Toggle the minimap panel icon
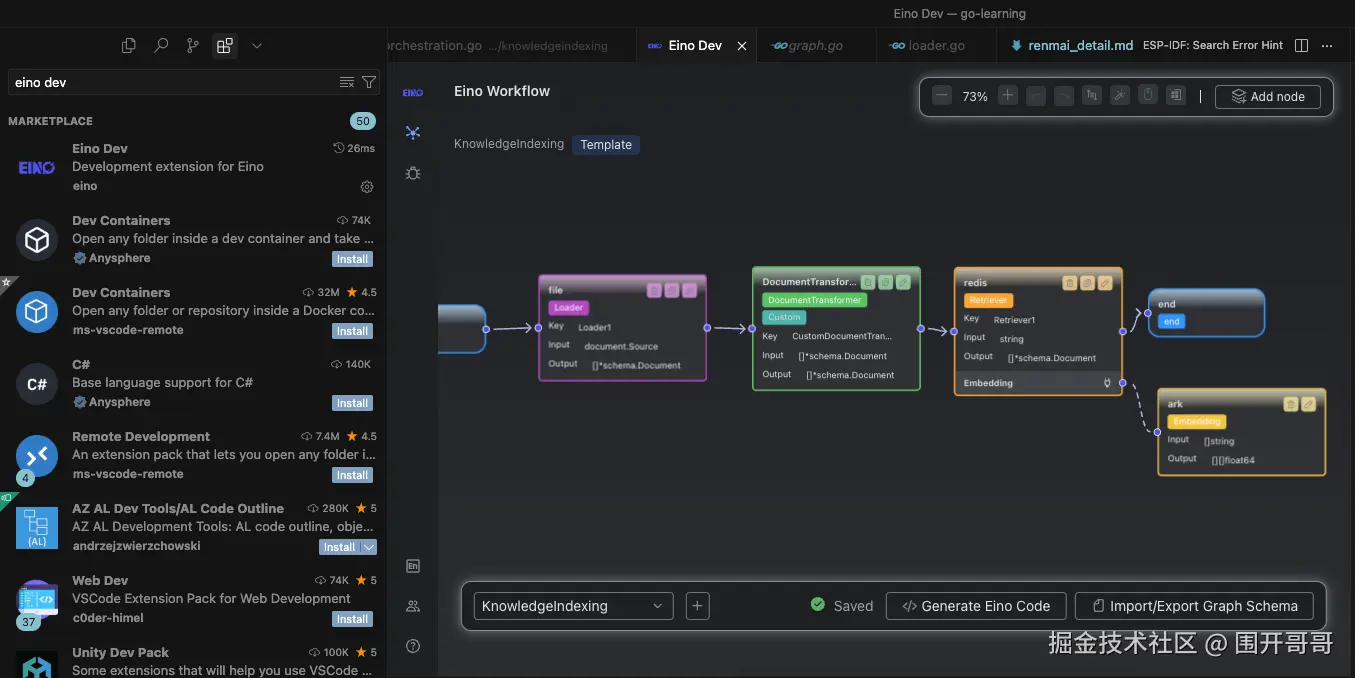The height and width of the screenshot is (678, 1355). pyautogui.click(x=1176, y=96)
